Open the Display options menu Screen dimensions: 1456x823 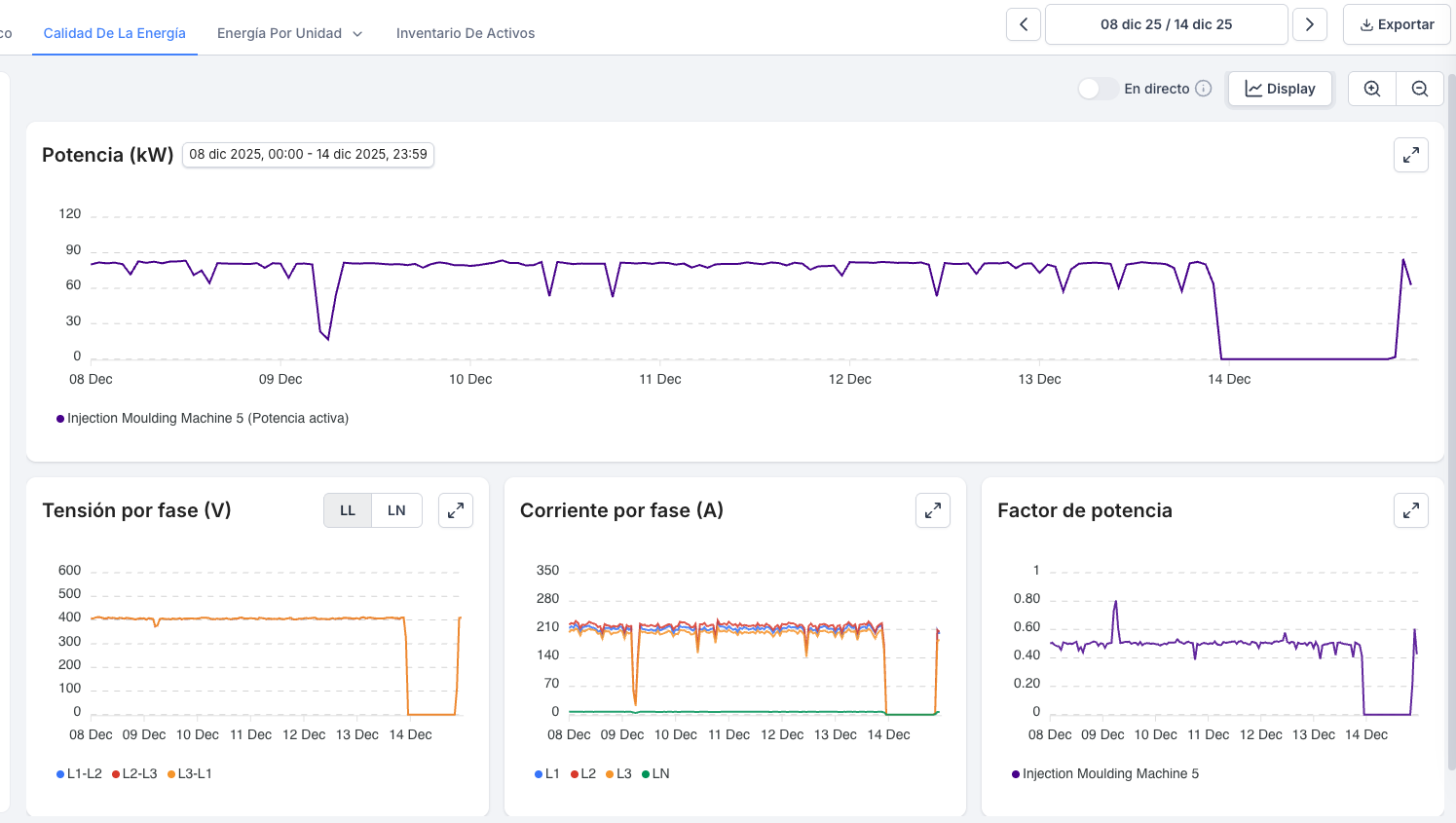click(1280, 89)
